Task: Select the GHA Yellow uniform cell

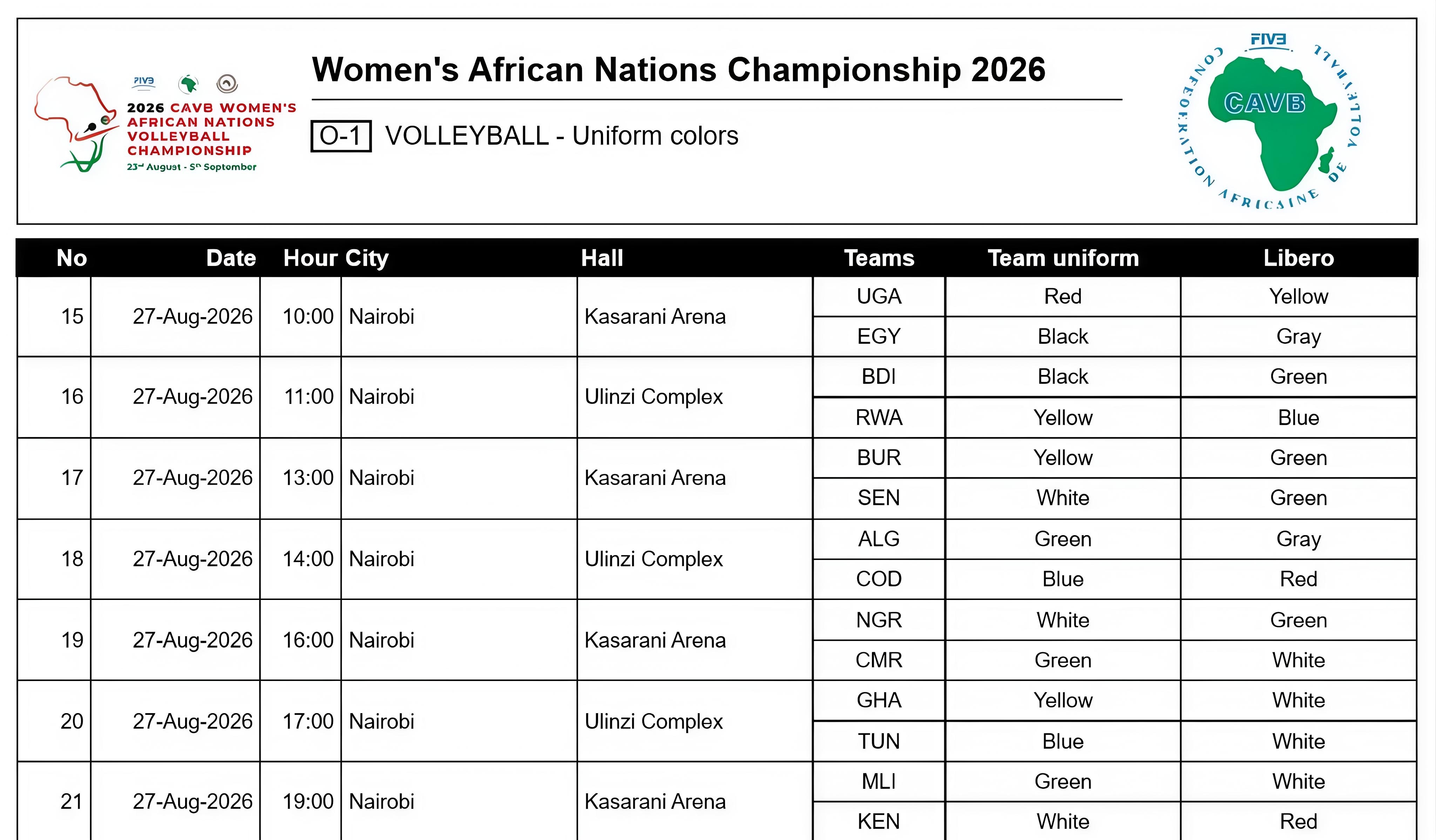Action: point(1063,701)
